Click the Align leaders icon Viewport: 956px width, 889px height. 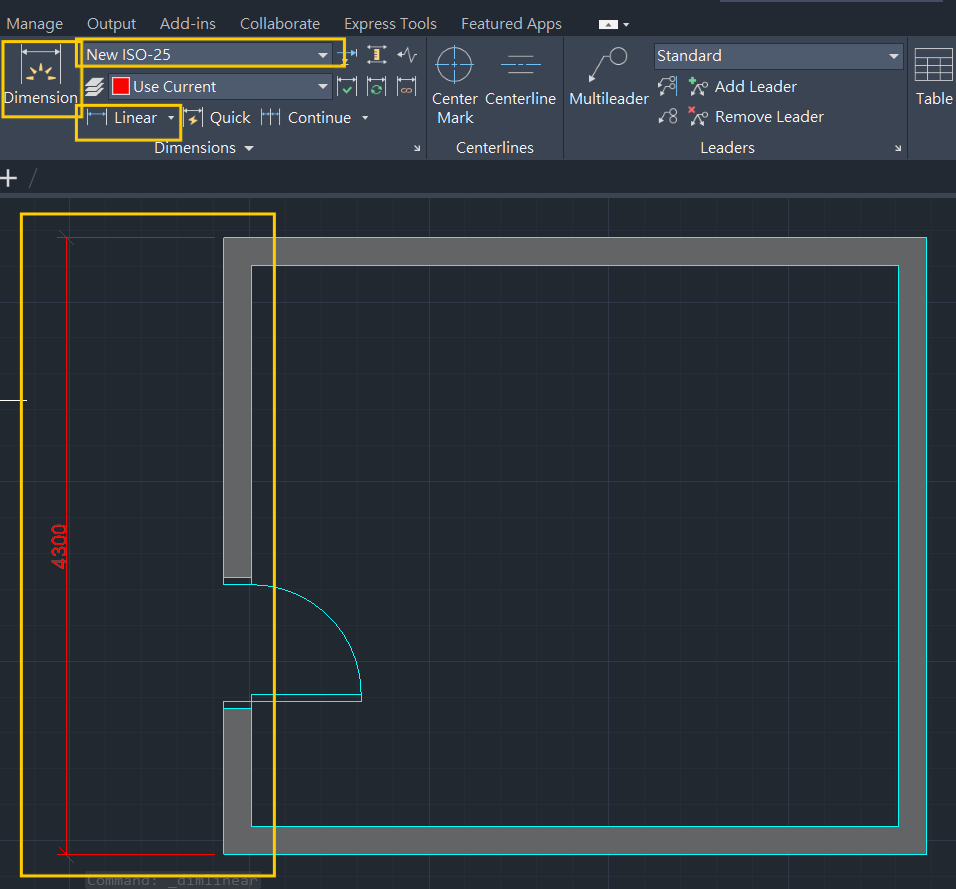(x=668, y=87)
